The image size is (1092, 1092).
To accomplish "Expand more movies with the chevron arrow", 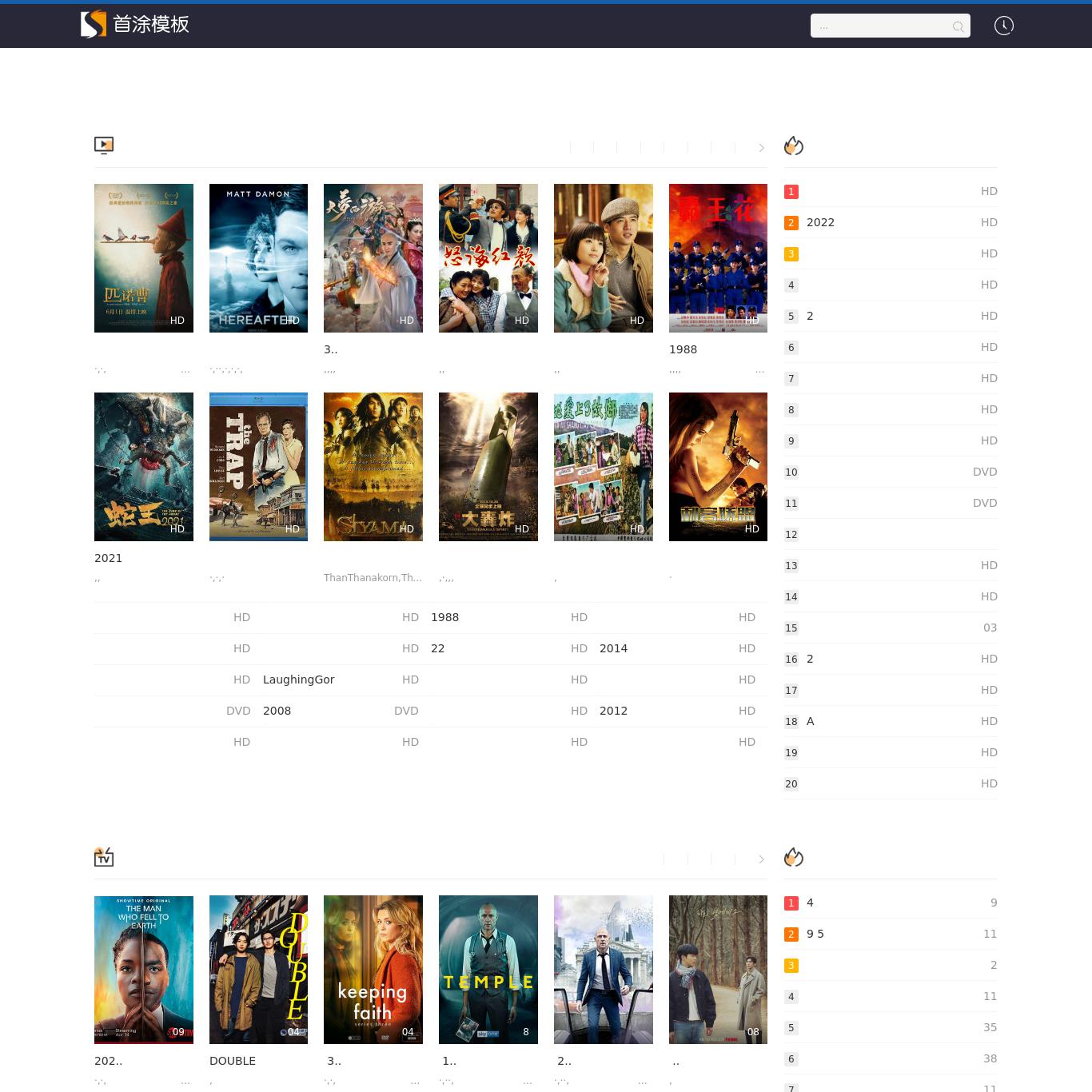I will point(761,148).
